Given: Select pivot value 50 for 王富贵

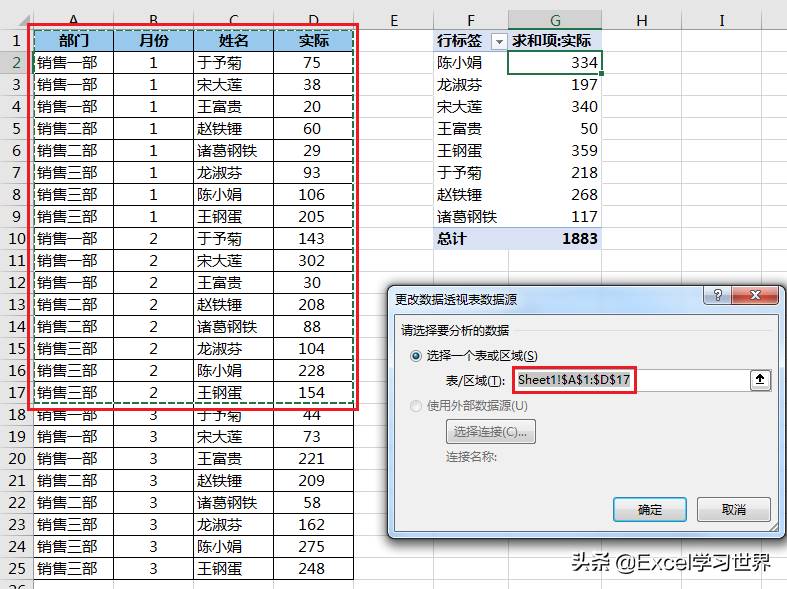Looking at the screenshot, I should click(555, 129).
